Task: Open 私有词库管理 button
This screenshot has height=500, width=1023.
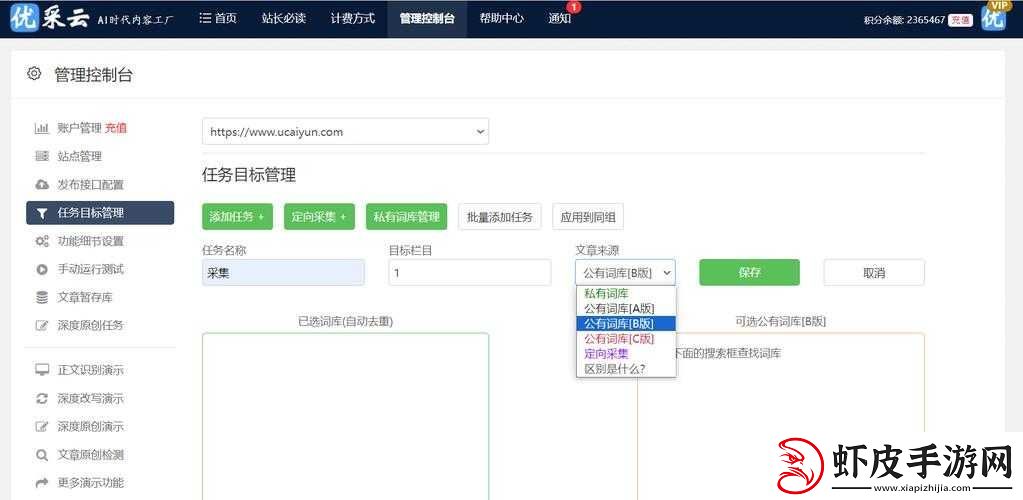Action: (406, 217)
